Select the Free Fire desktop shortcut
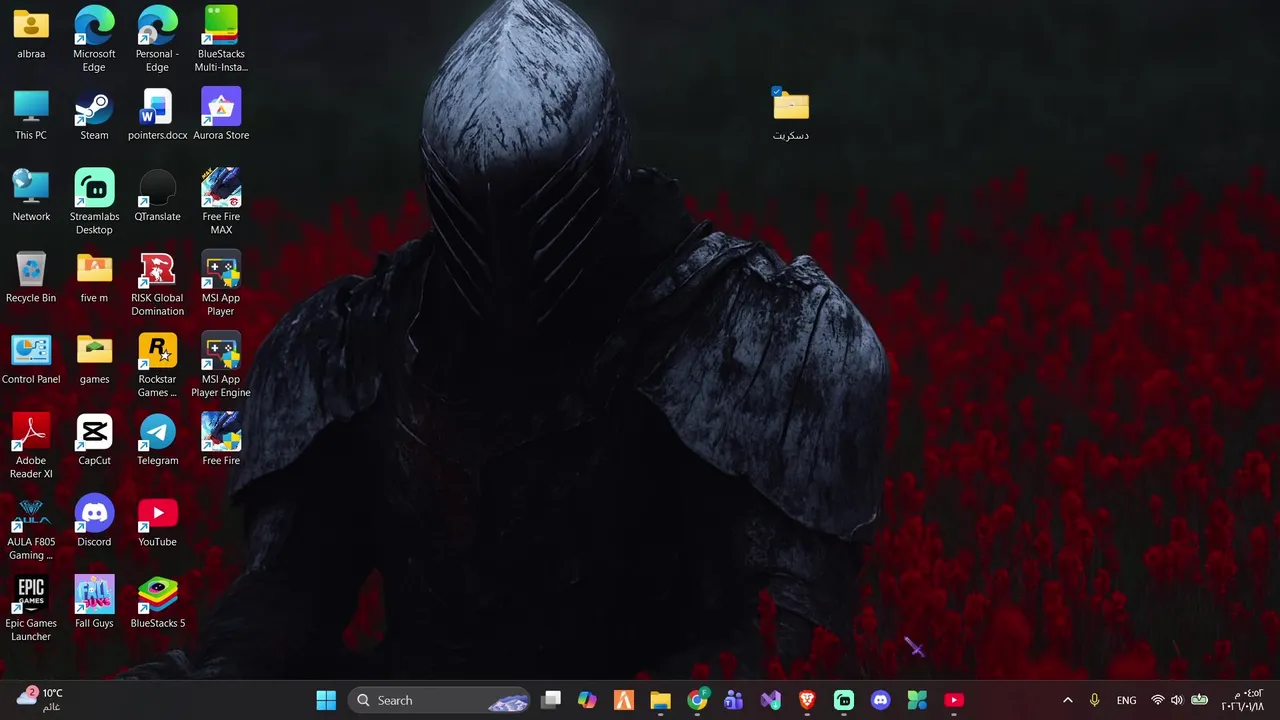Image resolution: width=1280 pixels, height=720 pixels. (x=221, y=440)
